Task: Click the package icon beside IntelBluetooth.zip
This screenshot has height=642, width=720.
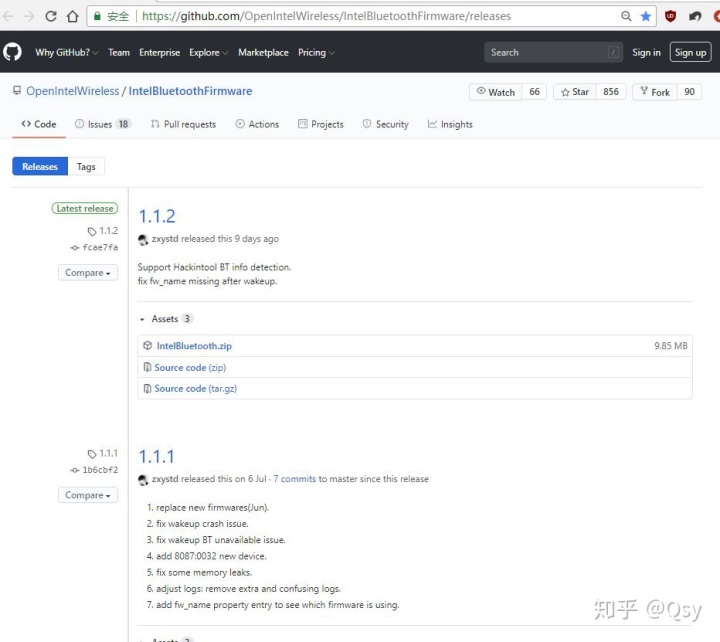Action: (147, 345)
